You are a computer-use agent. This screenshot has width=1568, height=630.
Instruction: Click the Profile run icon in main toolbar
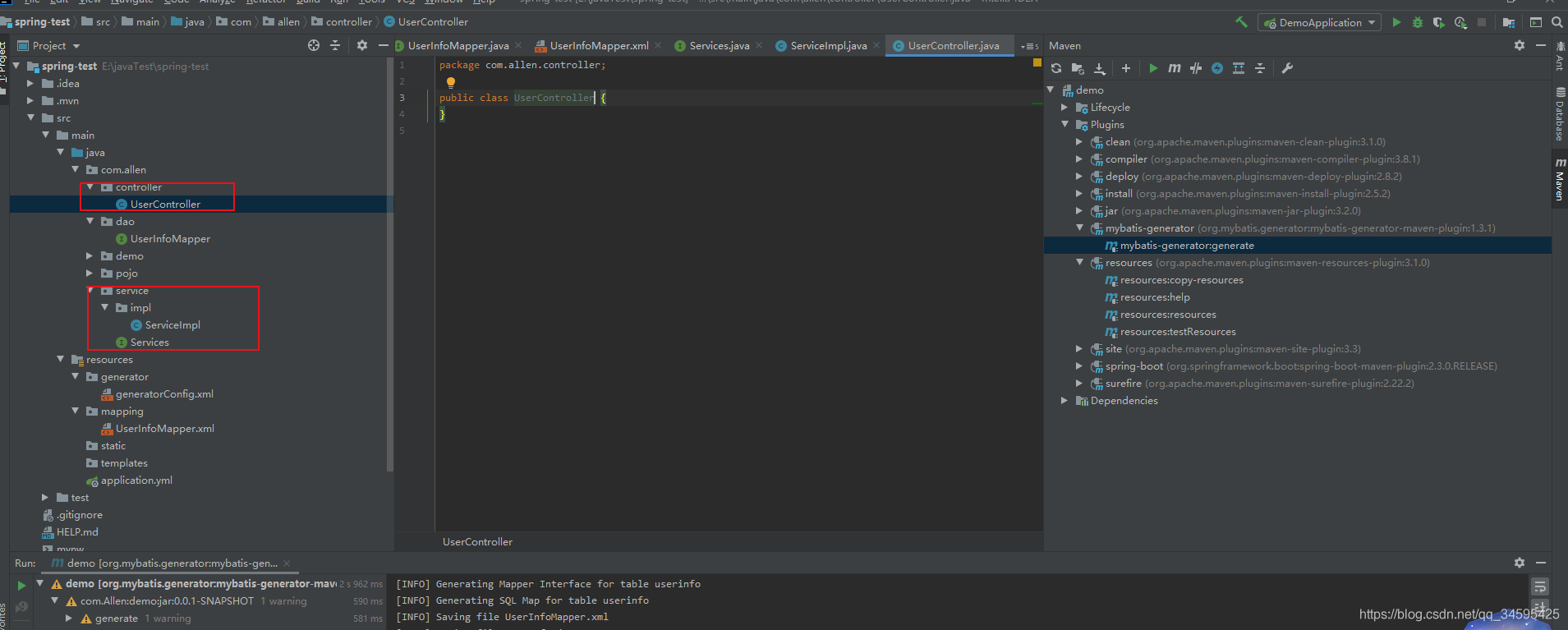tap(1460, 22)
